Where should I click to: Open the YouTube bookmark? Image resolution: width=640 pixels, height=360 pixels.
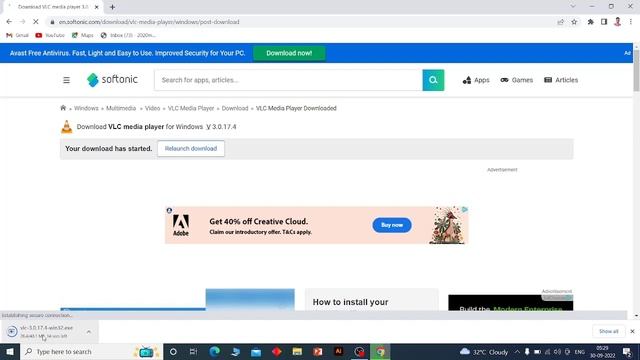pyautogui.click(x=50, y=36)
